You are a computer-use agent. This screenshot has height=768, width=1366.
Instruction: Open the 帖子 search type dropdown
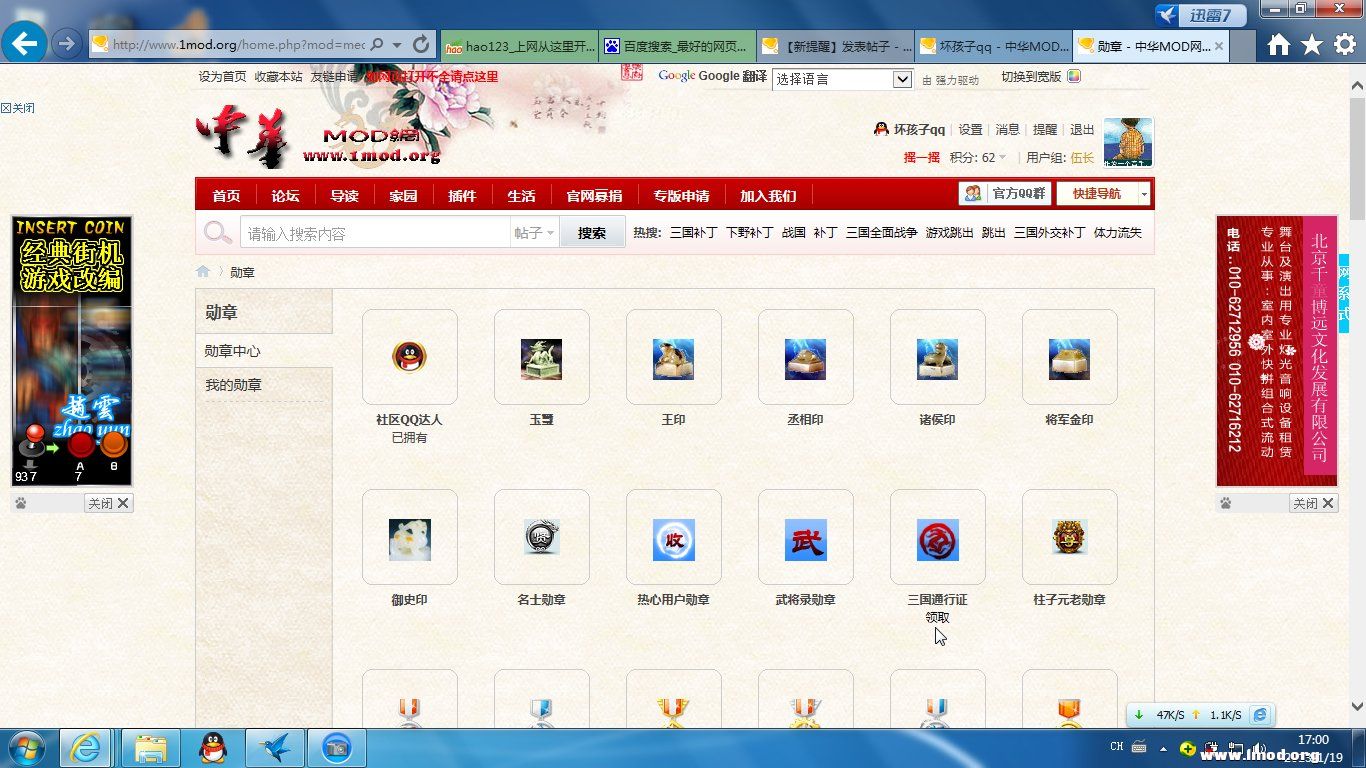coord(534,233)
